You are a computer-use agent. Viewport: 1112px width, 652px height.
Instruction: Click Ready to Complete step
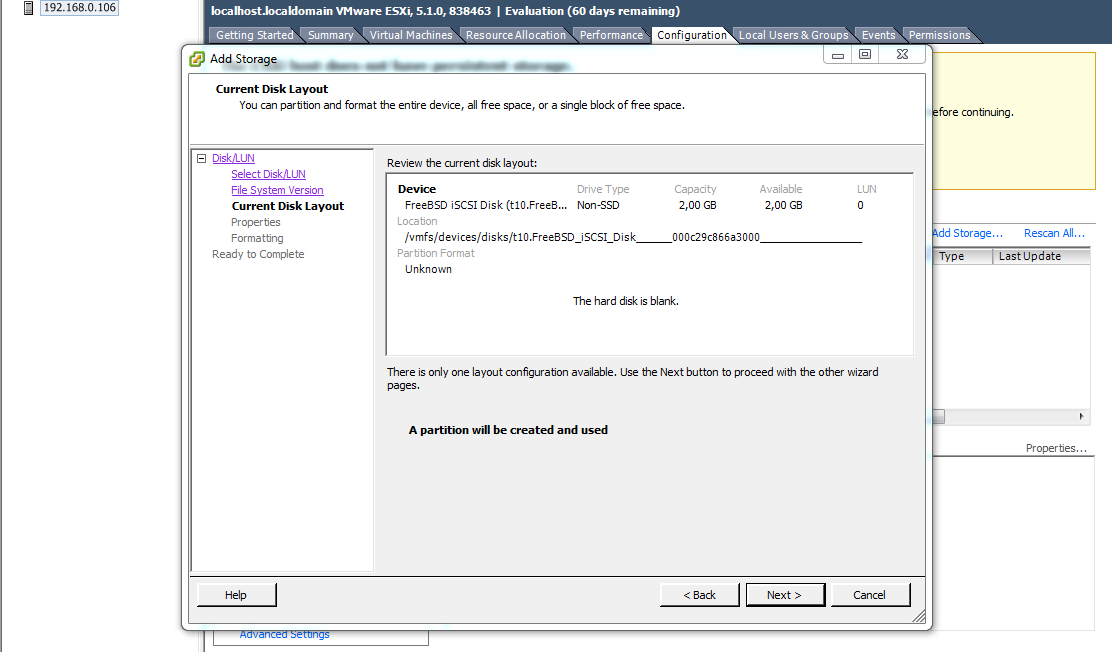[258, 254]
